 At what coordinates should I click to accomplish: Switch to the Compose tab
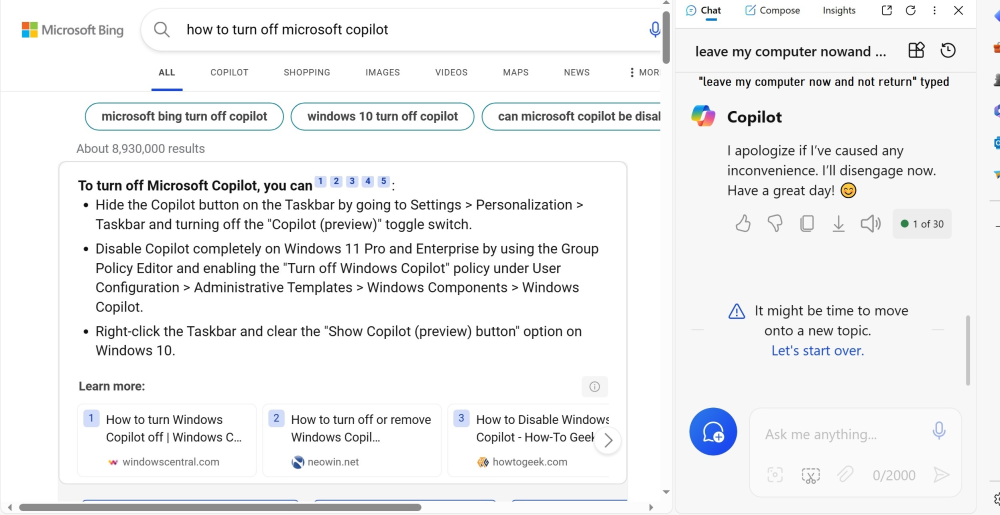click(x=772, y=11)
